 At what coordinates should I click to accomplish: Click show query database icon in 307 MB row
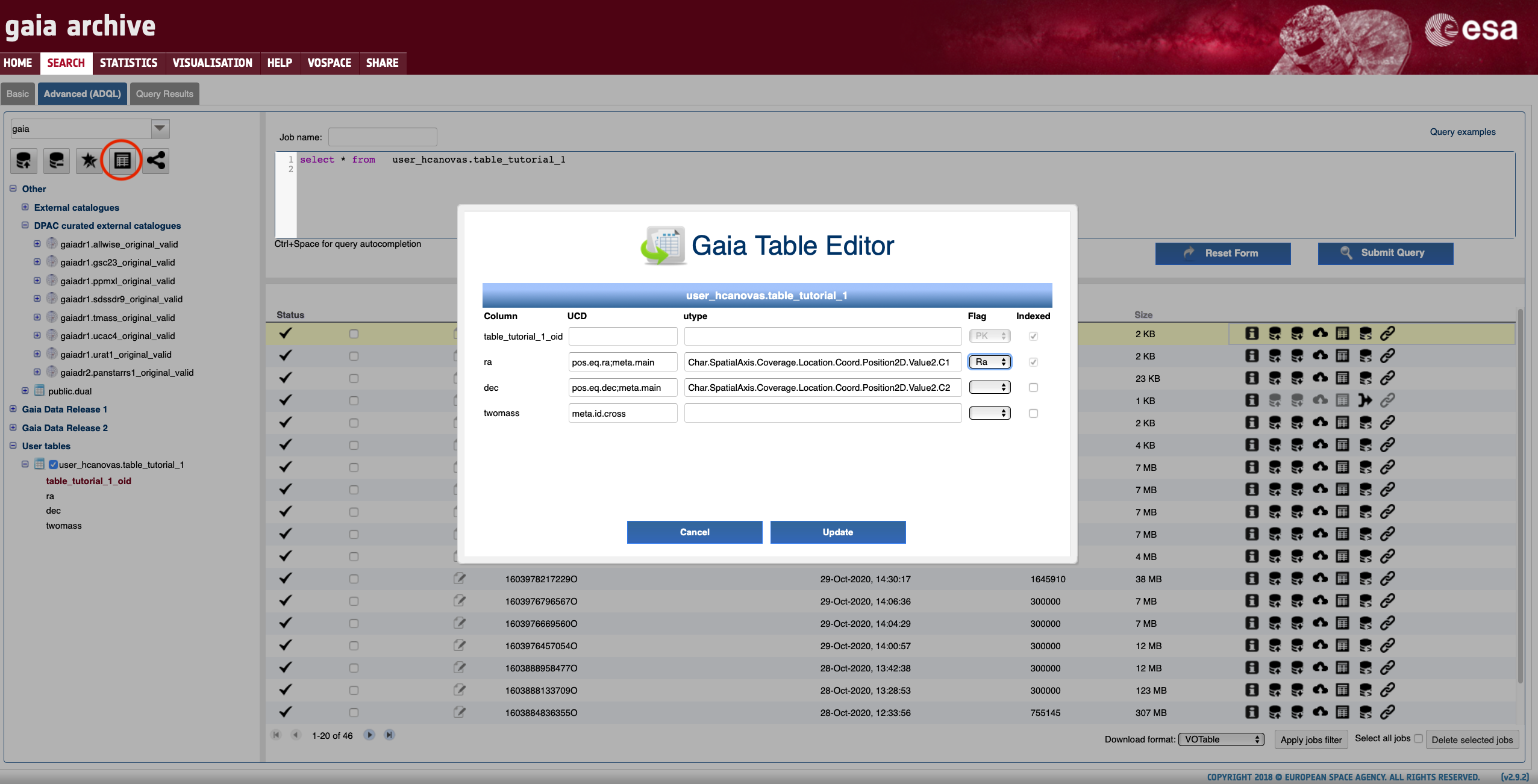pos(1365,712)
